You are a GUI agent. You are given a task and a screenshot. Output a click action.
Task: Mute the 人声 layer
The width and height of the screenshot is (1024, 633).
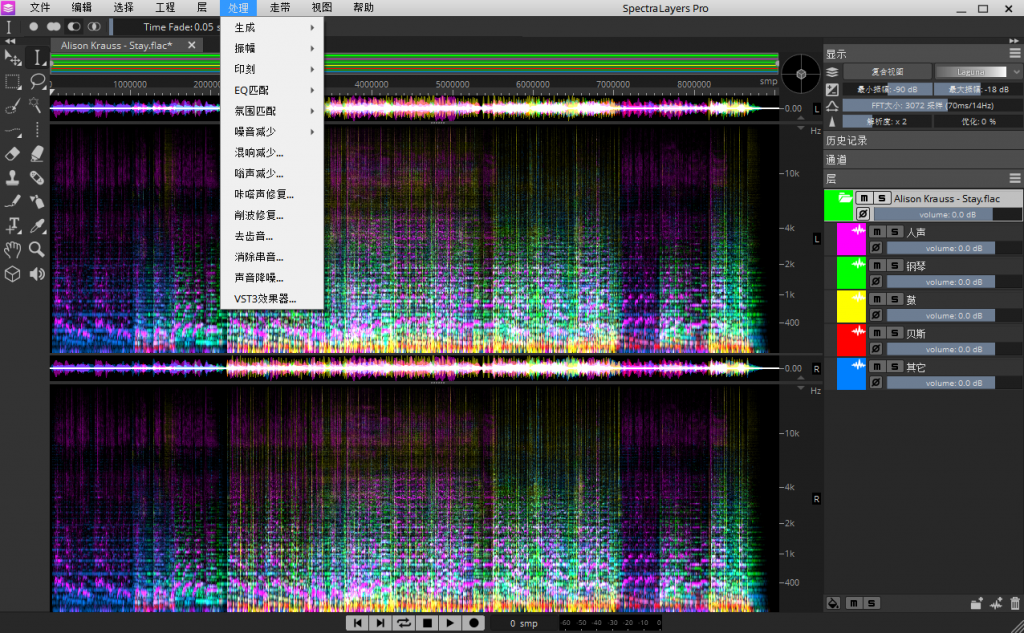[x=877, y=232]
